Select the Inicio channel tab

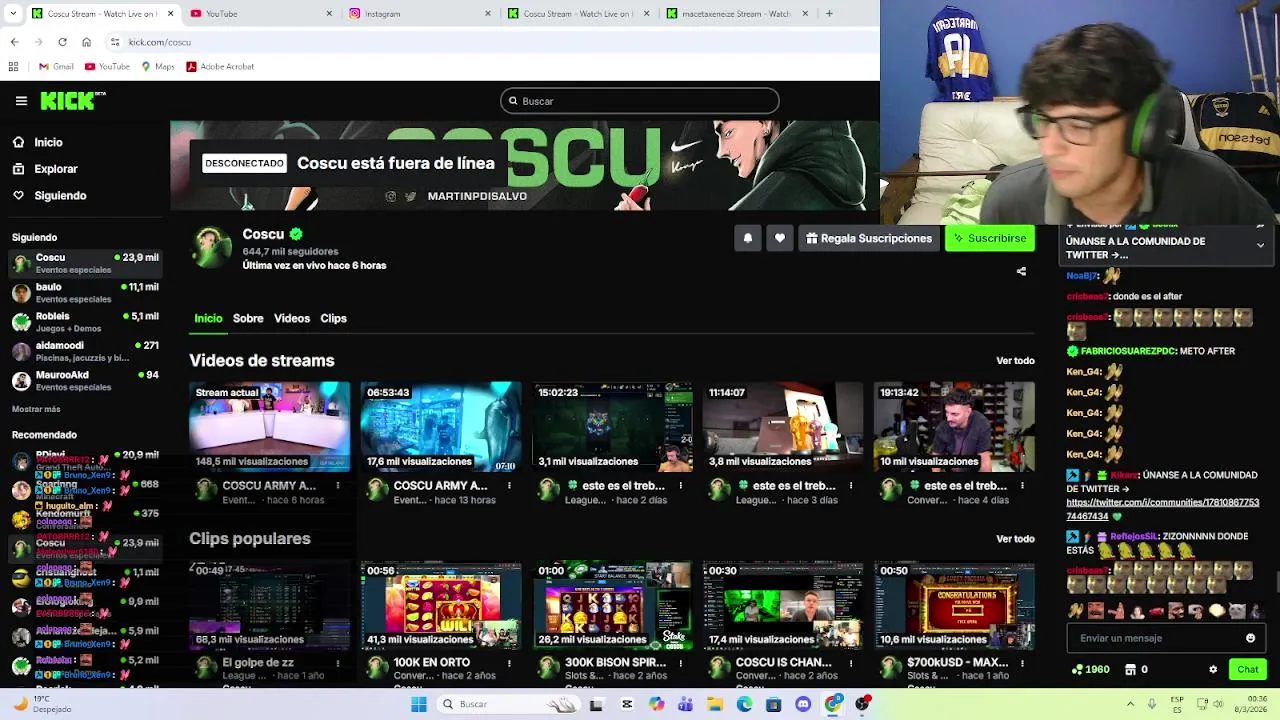tap(208, 318)
